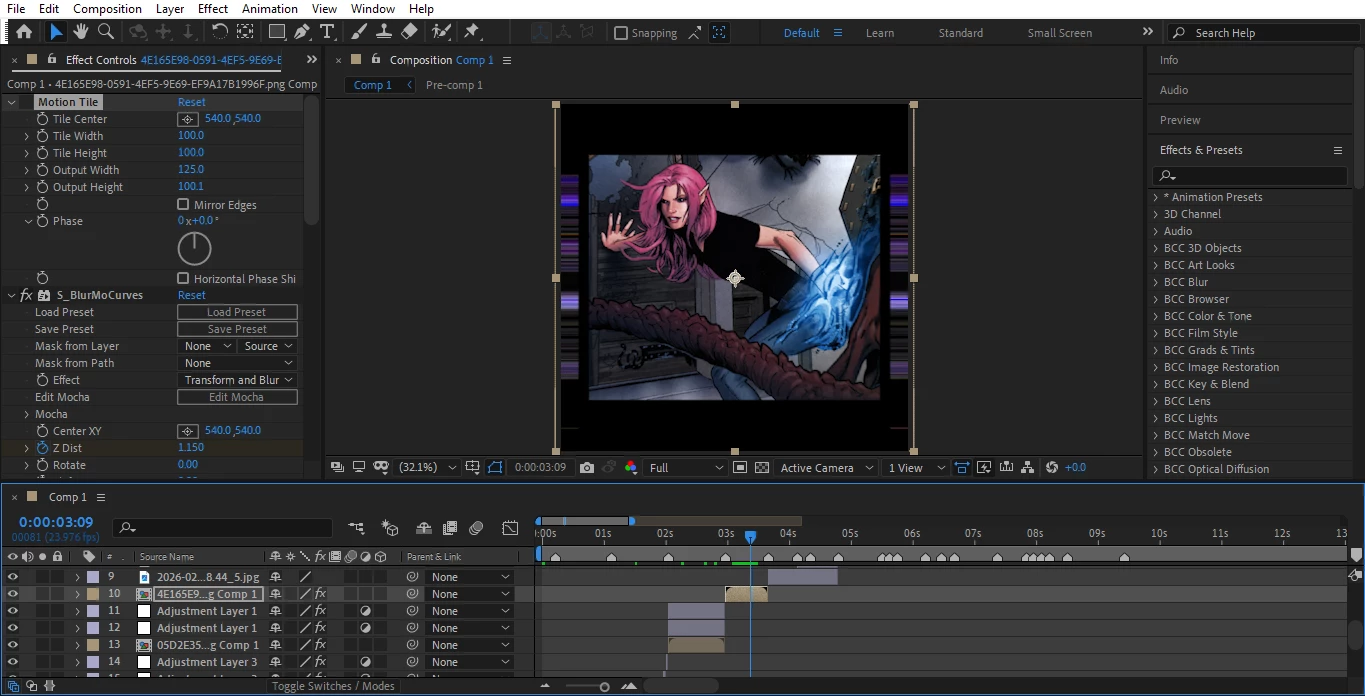This screenshot has height=696, width=1365.
Task: Open the Animation menu
Action: coord(270,9)
